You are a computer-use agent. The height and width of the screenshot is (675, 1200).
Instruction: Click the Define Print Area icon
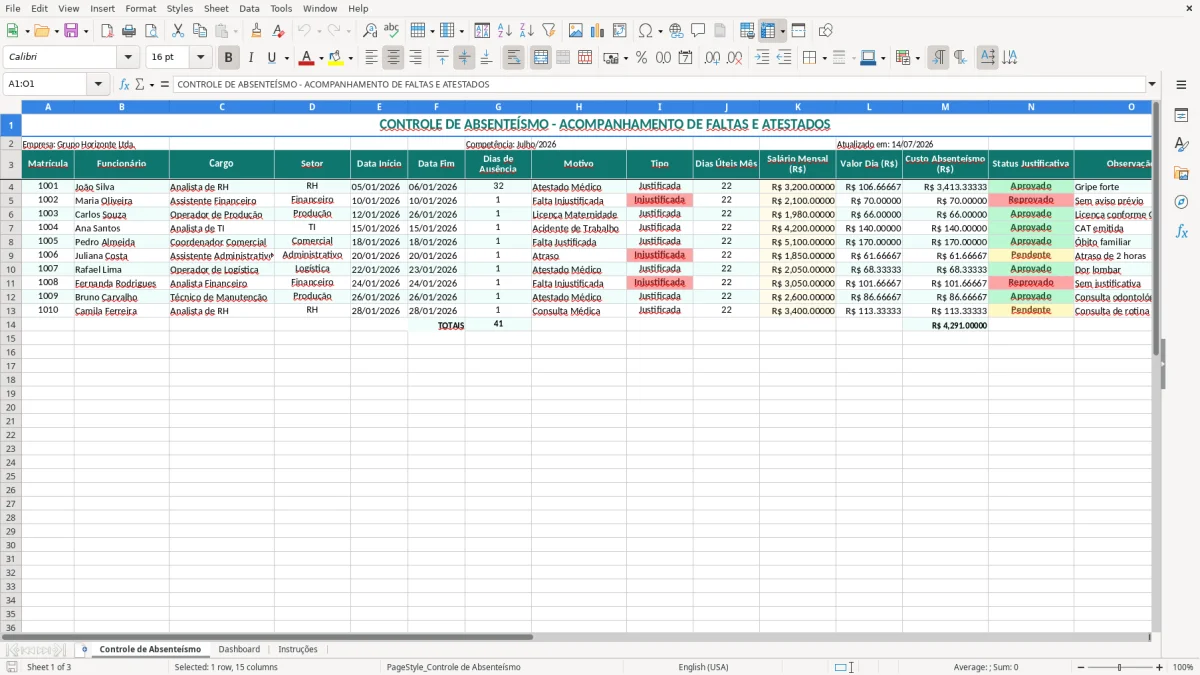(747, 31)
